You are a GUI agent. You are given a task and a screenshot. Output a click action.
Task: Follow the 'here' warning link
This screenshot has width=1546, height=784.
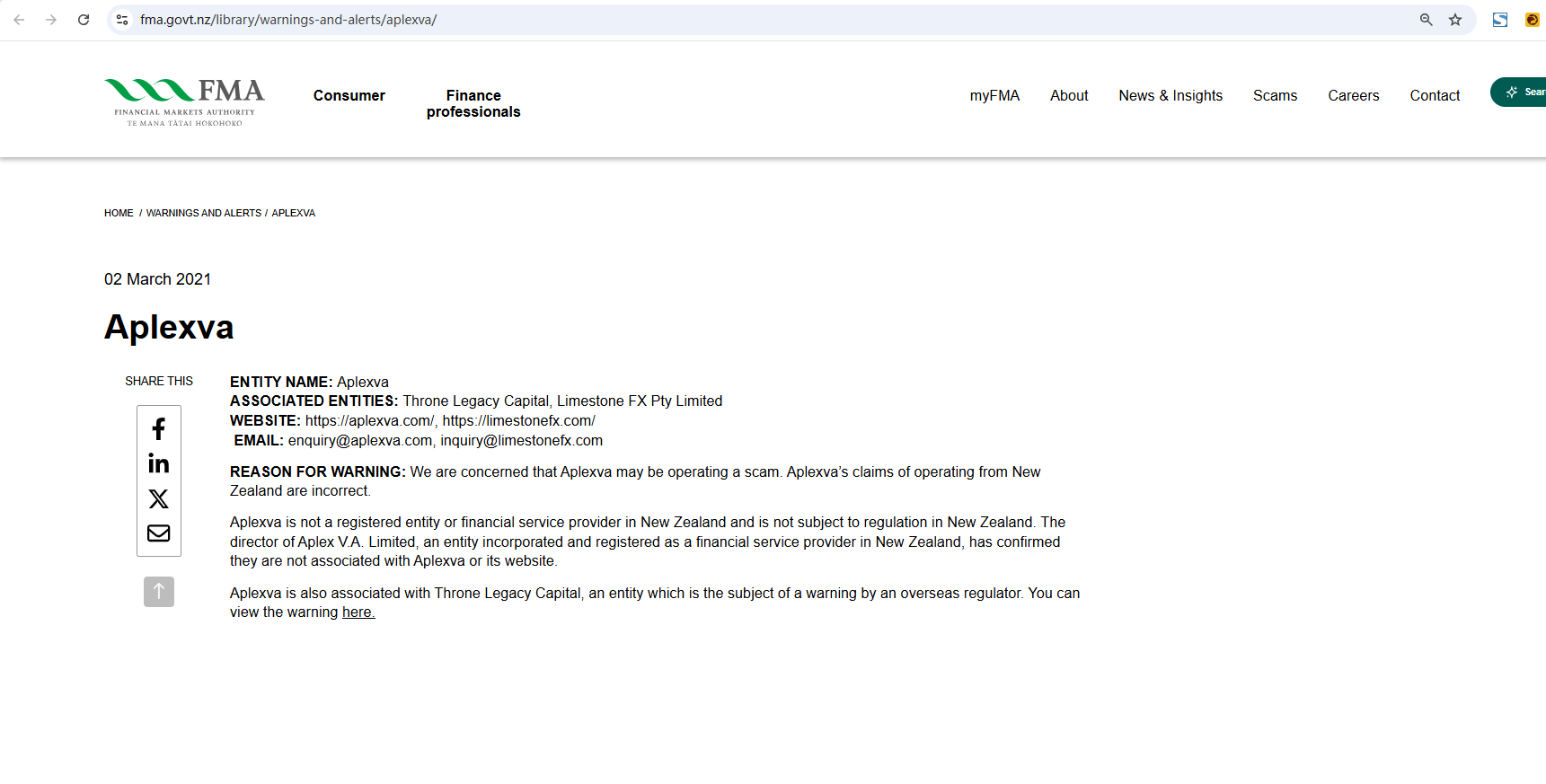(x=358, y=612)
